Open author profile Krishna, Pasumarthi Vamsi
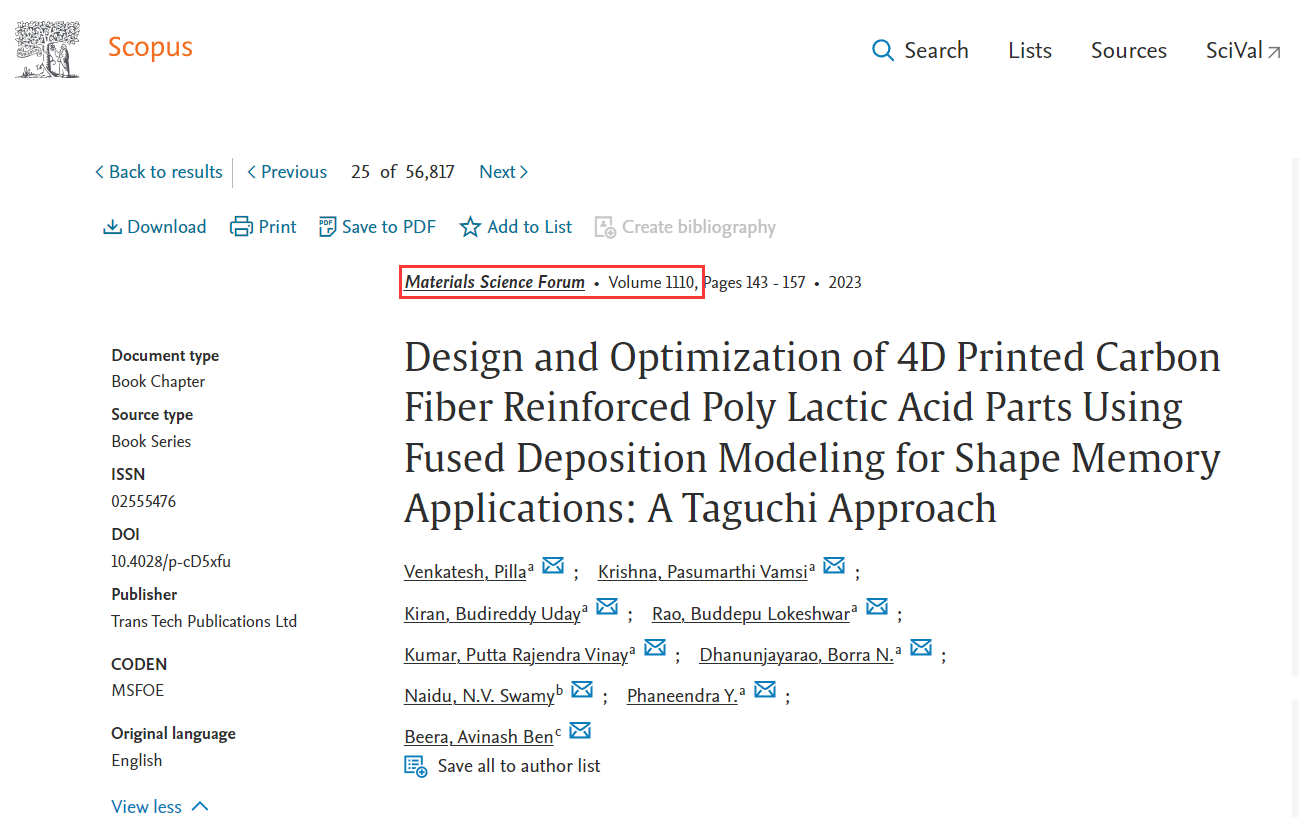Image resolution: width=1299 pixels, height=817 pixels. coord(703,572)
